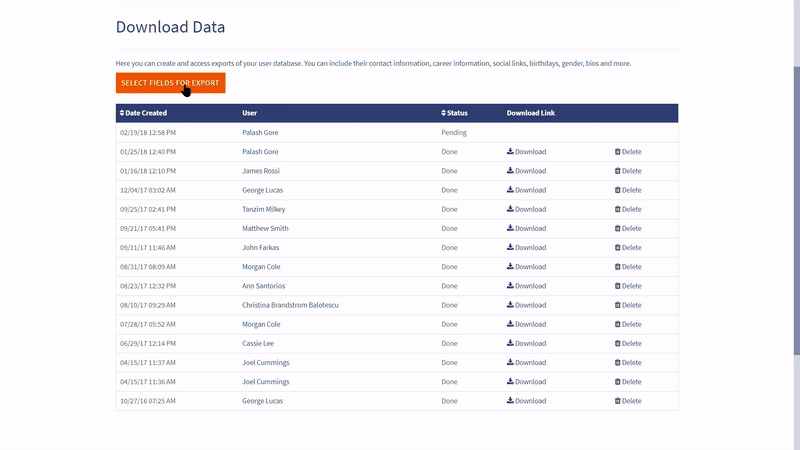Delete James Rossi's export entry

click(x=628, y=171)
